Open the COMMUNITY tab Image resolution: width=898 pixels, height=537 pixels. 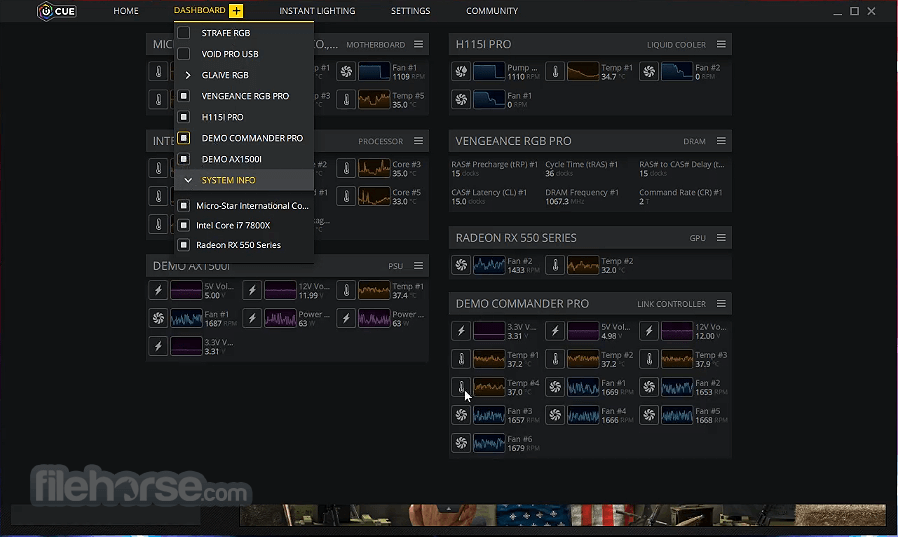coord(492,11)
